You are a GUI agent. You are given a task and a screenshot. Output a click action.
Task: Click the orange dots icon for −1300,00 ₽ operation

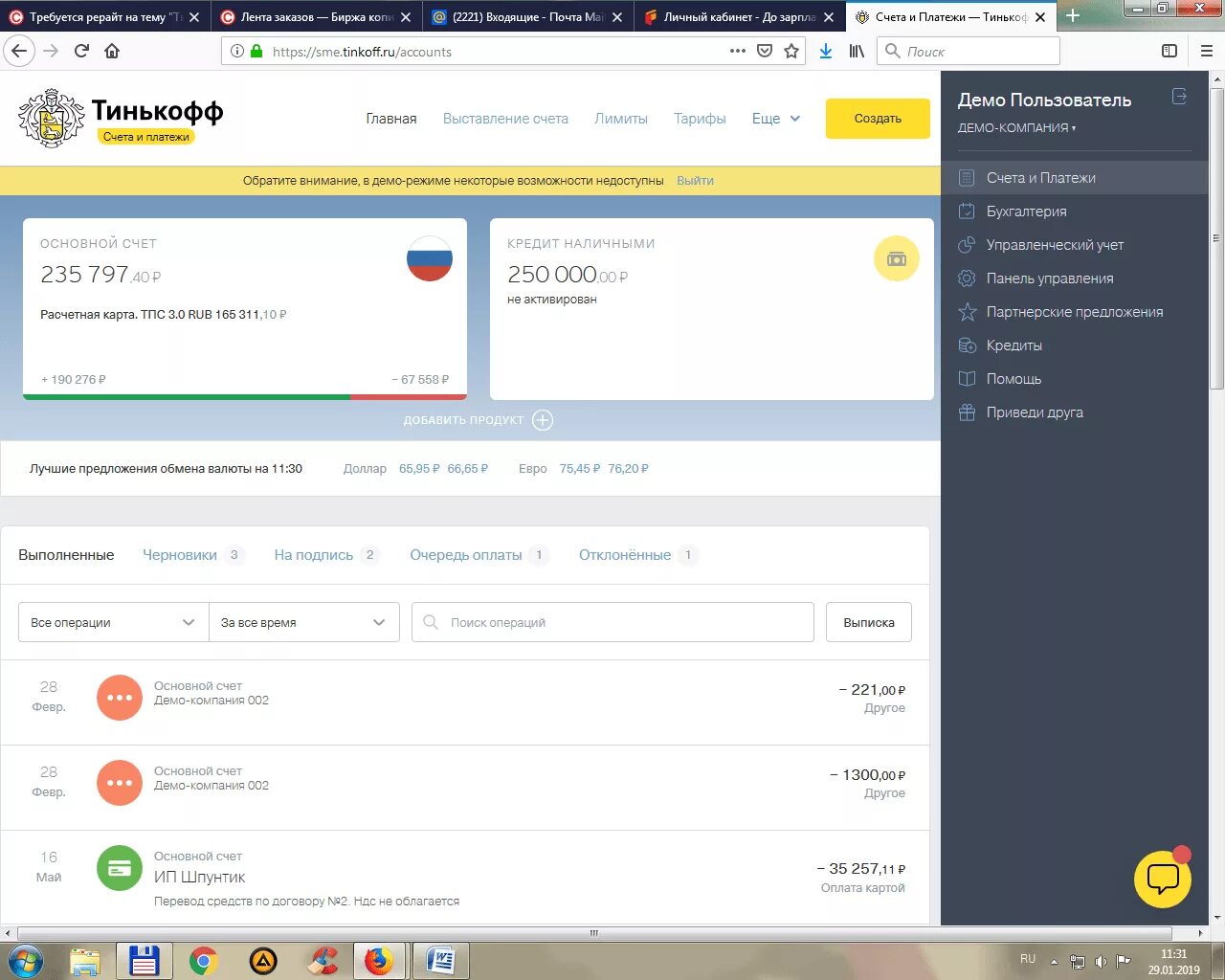[120, 783]
